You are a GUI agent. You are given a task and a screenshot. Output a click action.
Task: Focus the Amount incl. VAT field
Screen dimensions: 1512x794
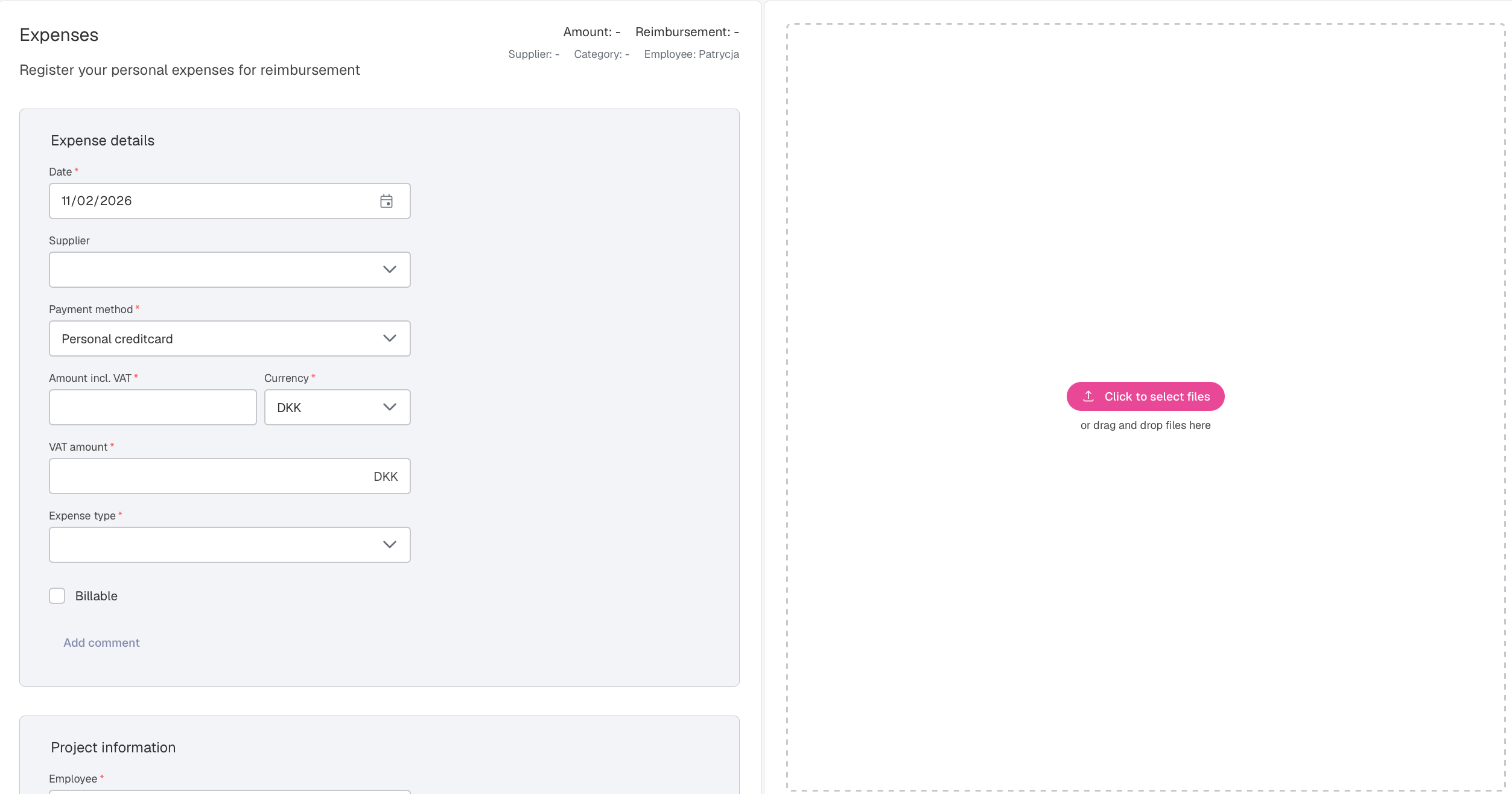point(153,407)
